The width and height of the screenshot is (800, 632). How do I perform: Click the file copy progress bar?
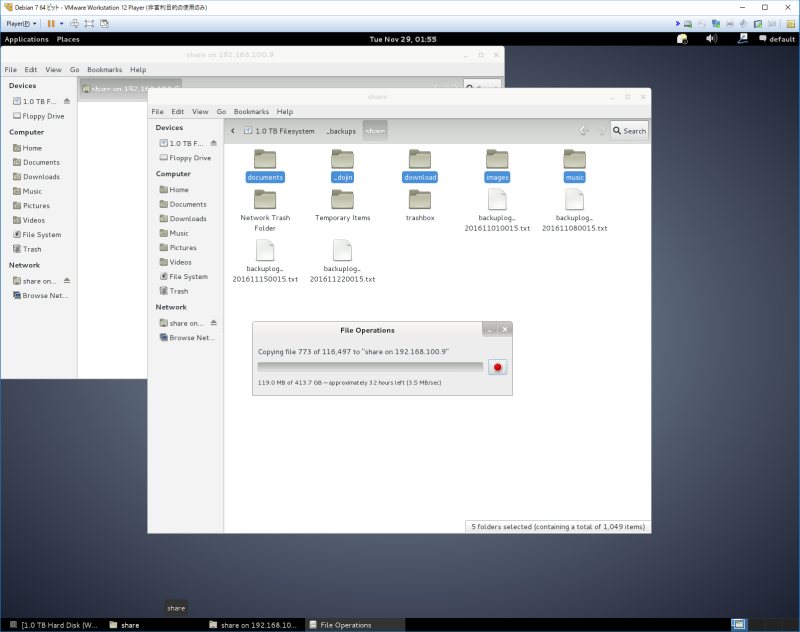pos(370,367)
